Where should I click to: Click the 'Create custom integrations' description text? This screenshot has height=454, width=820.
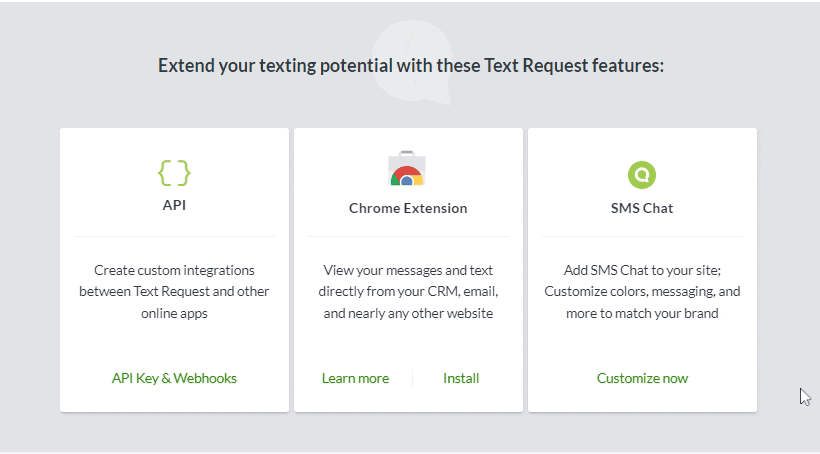[x=174, y=292]
